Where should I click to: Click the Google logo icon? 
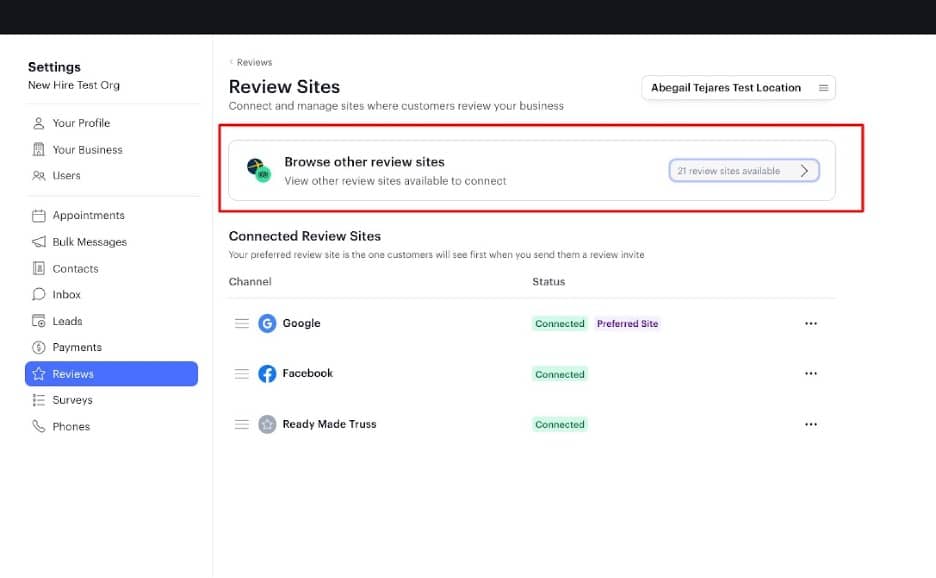pos(267,323)
